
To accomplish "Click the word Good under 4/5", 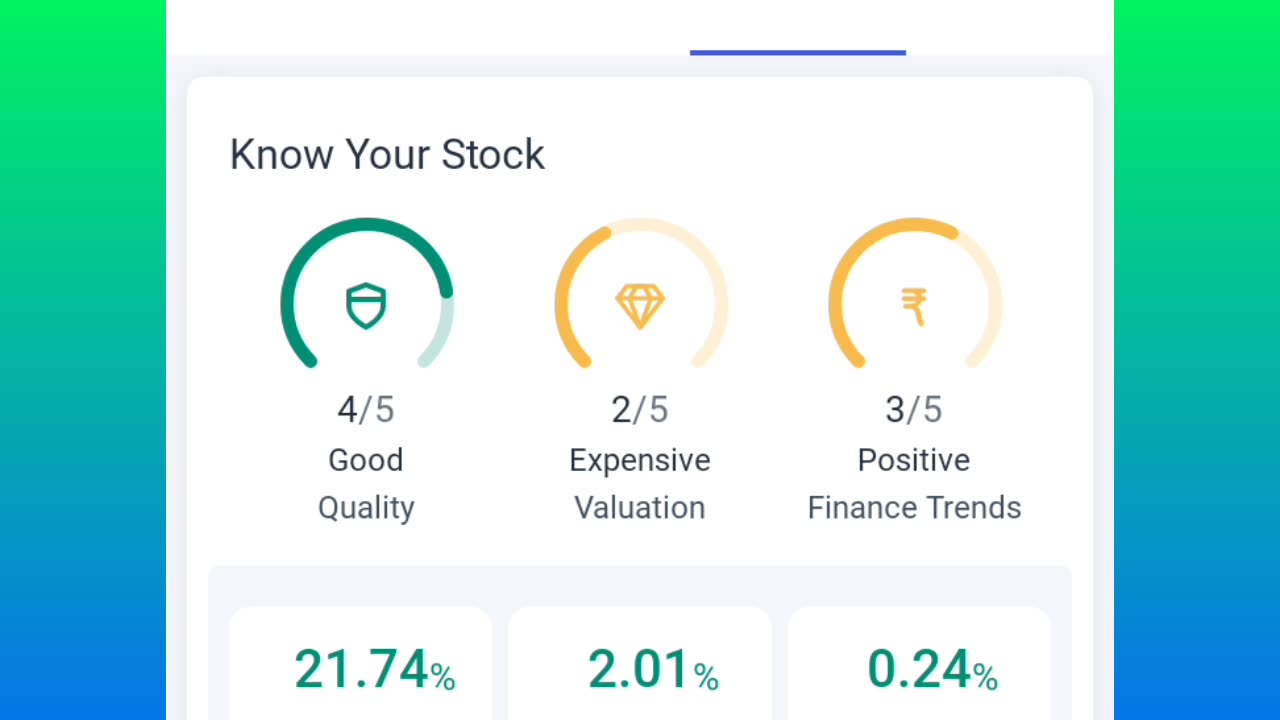I will pyautogui.click(x=366, y=460).
